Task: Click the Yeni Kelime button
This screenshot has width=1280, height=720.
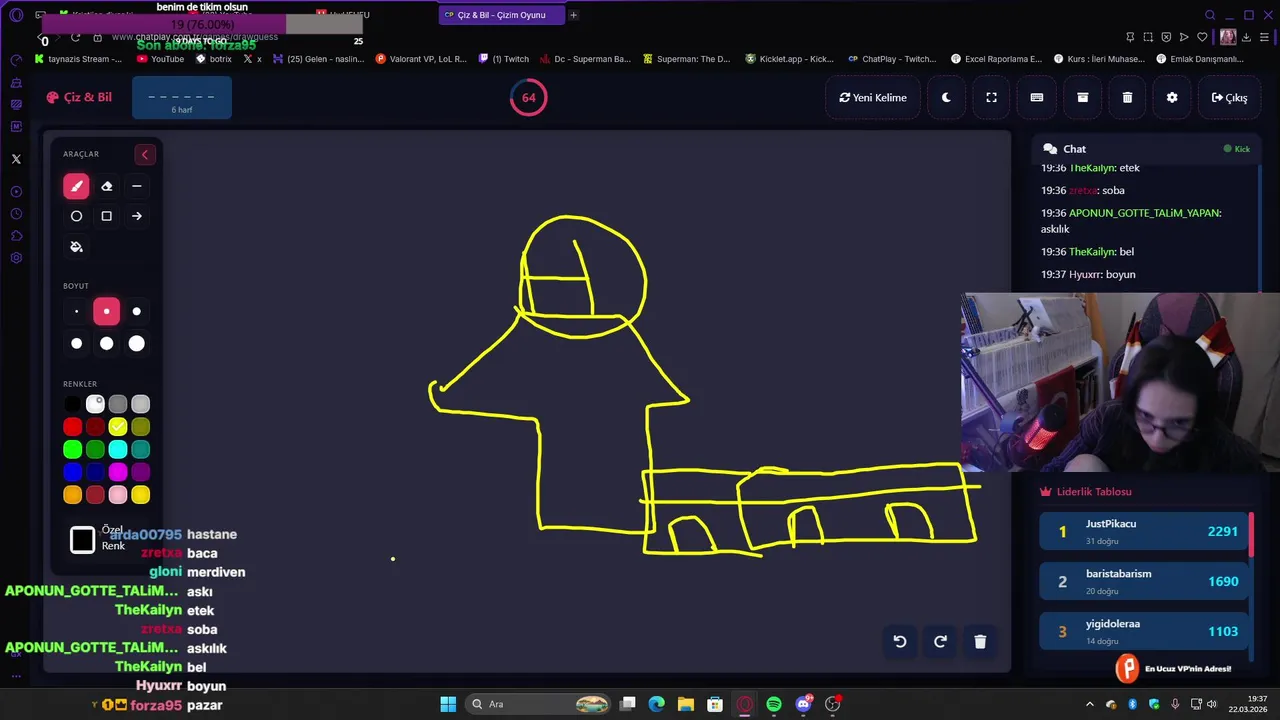Action: (873, 98)
